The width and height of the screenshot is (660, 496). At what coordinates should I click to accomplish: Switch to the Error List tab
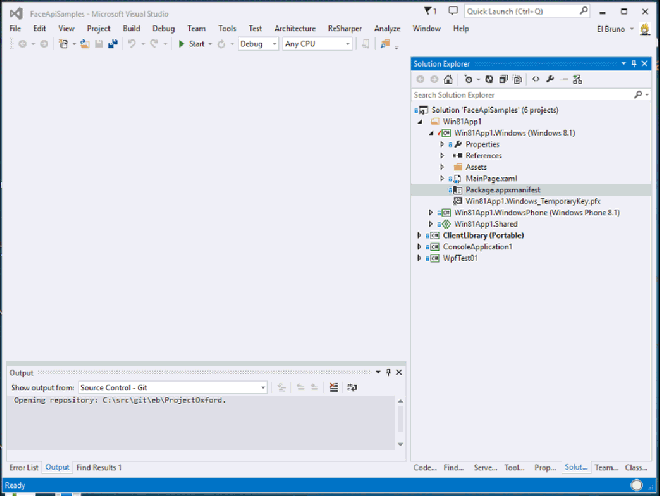[24, 467]
